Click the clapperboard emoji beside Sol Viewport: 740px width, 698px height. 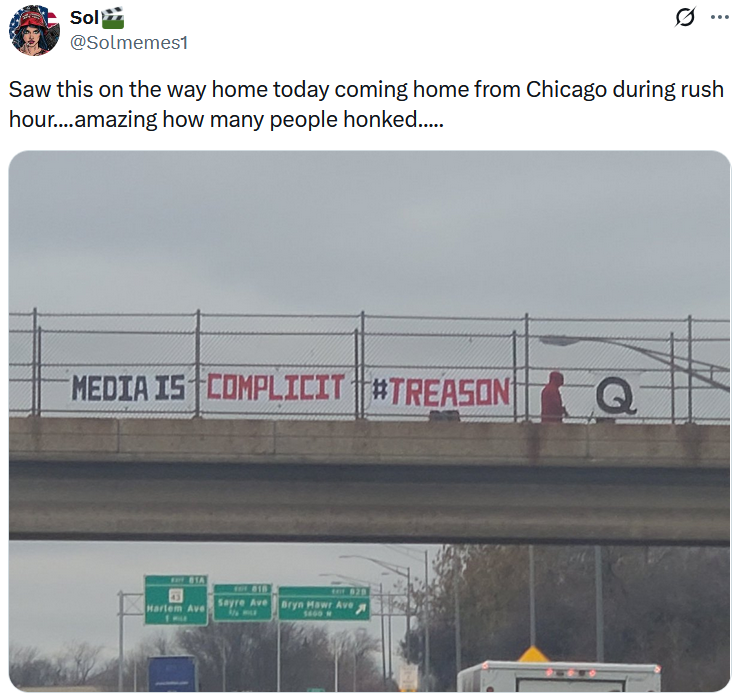pos(113,18)
